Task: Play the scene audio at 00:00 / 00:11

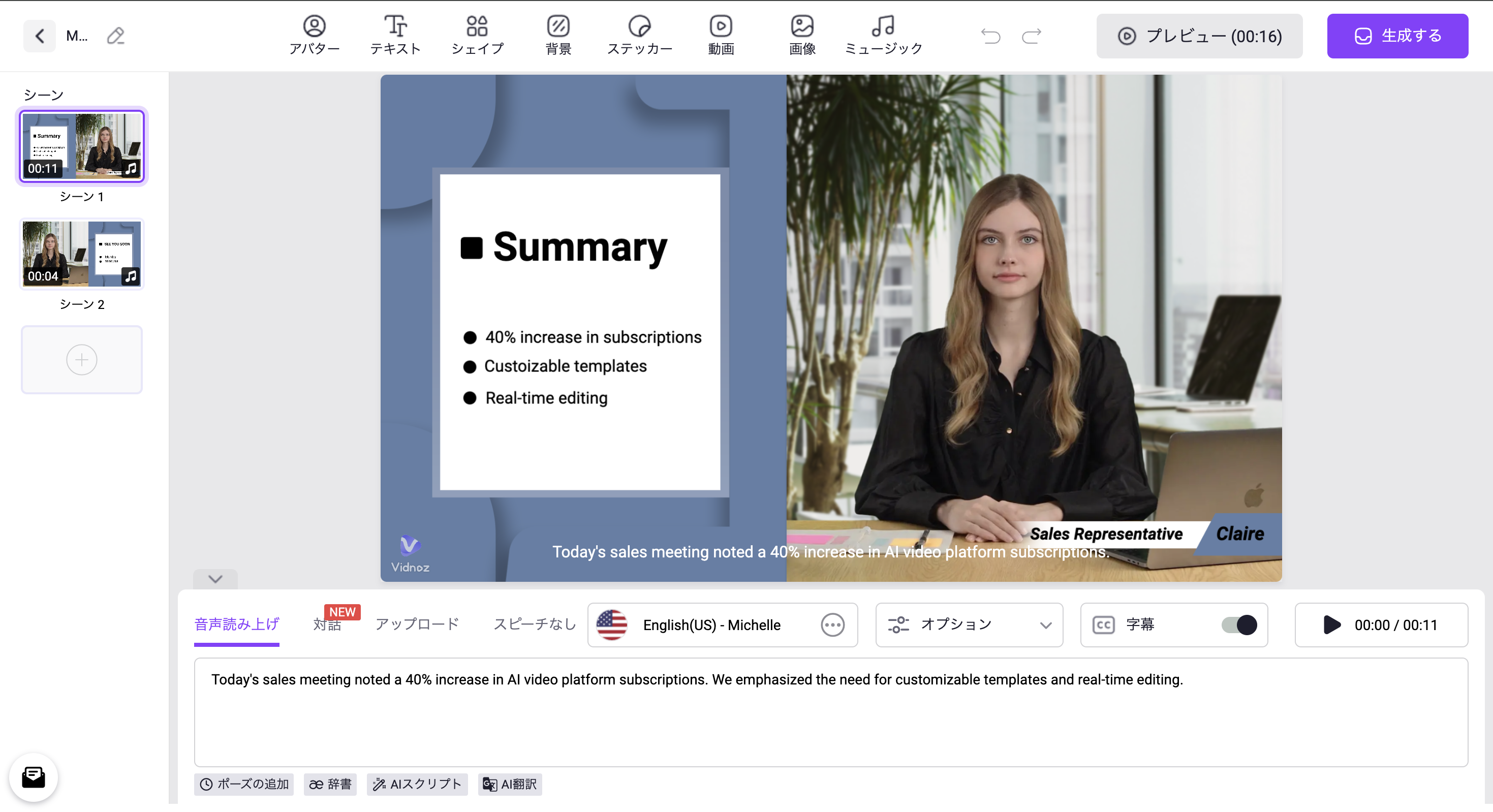Action: click(1332, 625)
